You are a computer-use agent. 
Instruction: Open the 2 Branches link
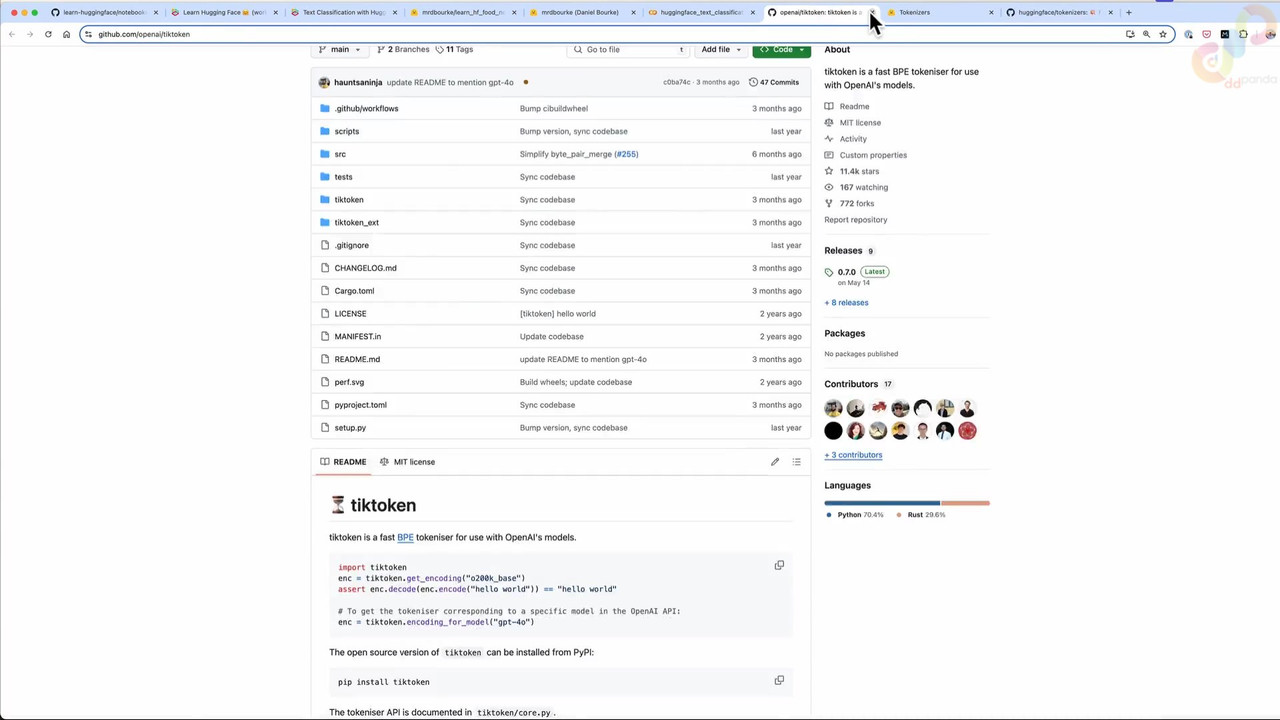(403, 49)
